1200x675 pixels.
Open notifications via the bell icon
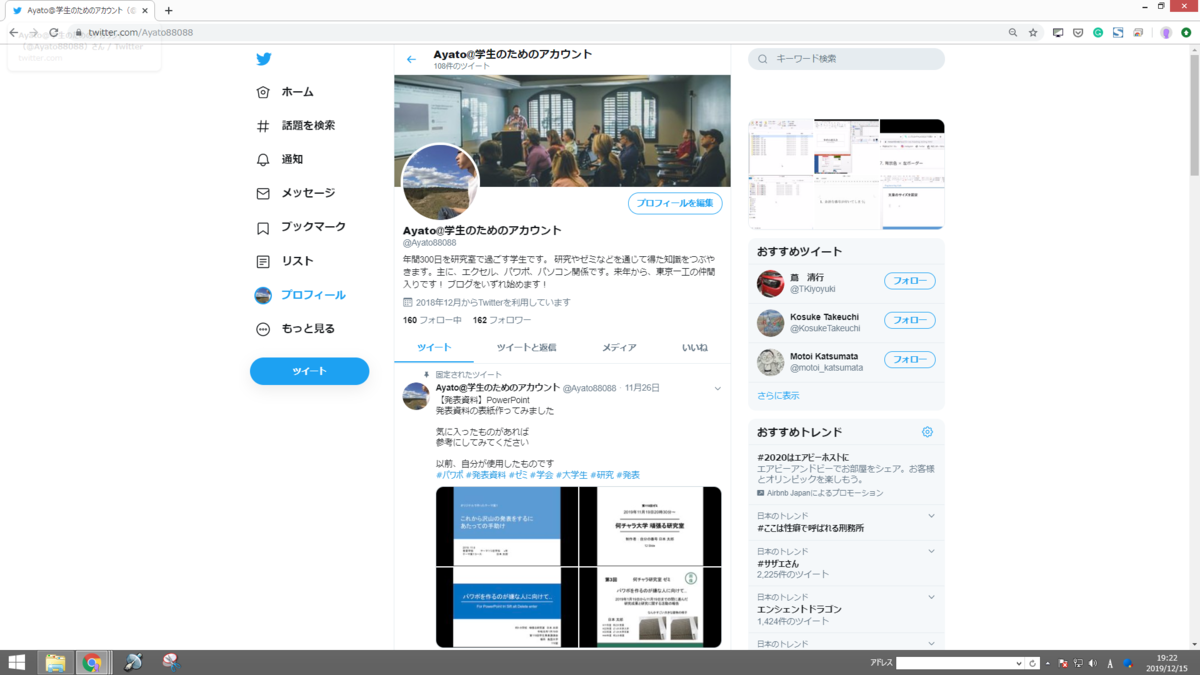click(x=262, y=159)
